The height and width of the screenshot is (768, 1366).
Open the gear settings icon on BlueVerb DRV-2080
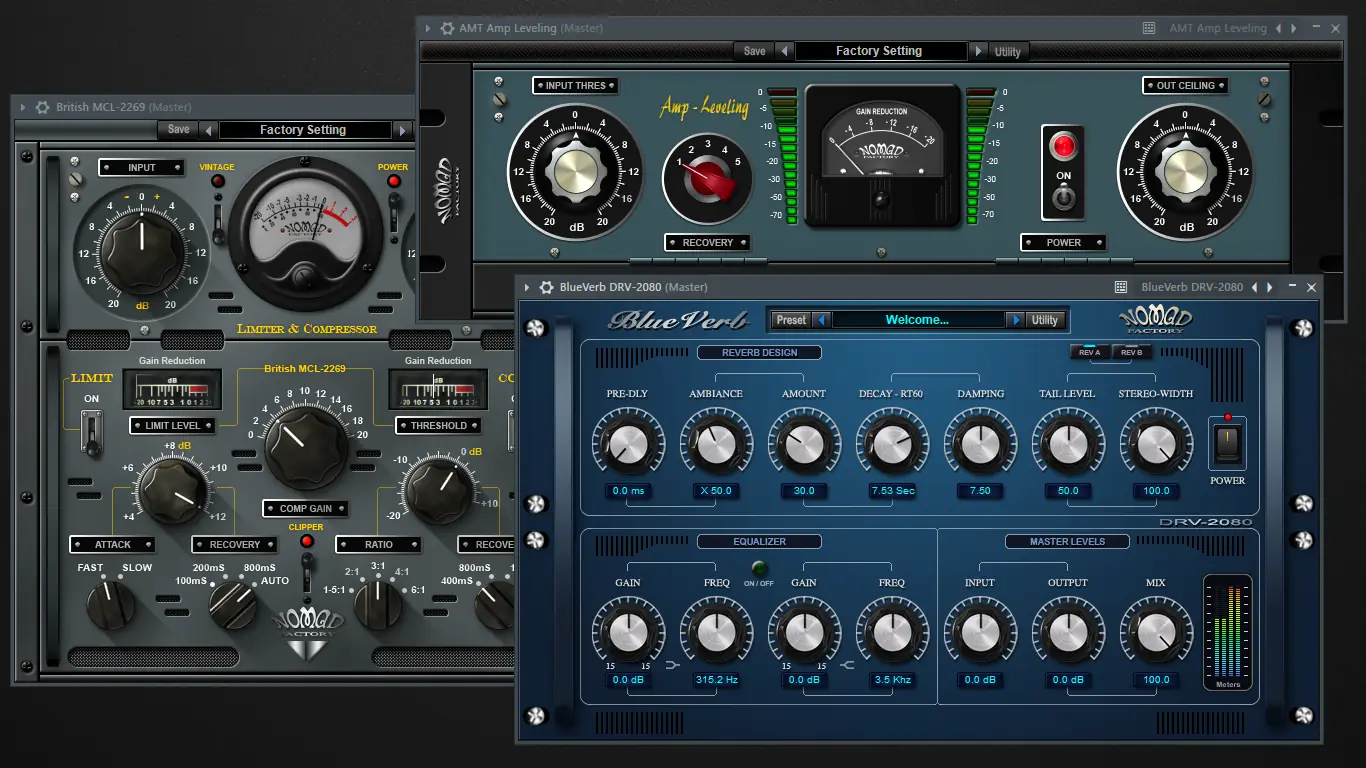click(x=546, y=287)
